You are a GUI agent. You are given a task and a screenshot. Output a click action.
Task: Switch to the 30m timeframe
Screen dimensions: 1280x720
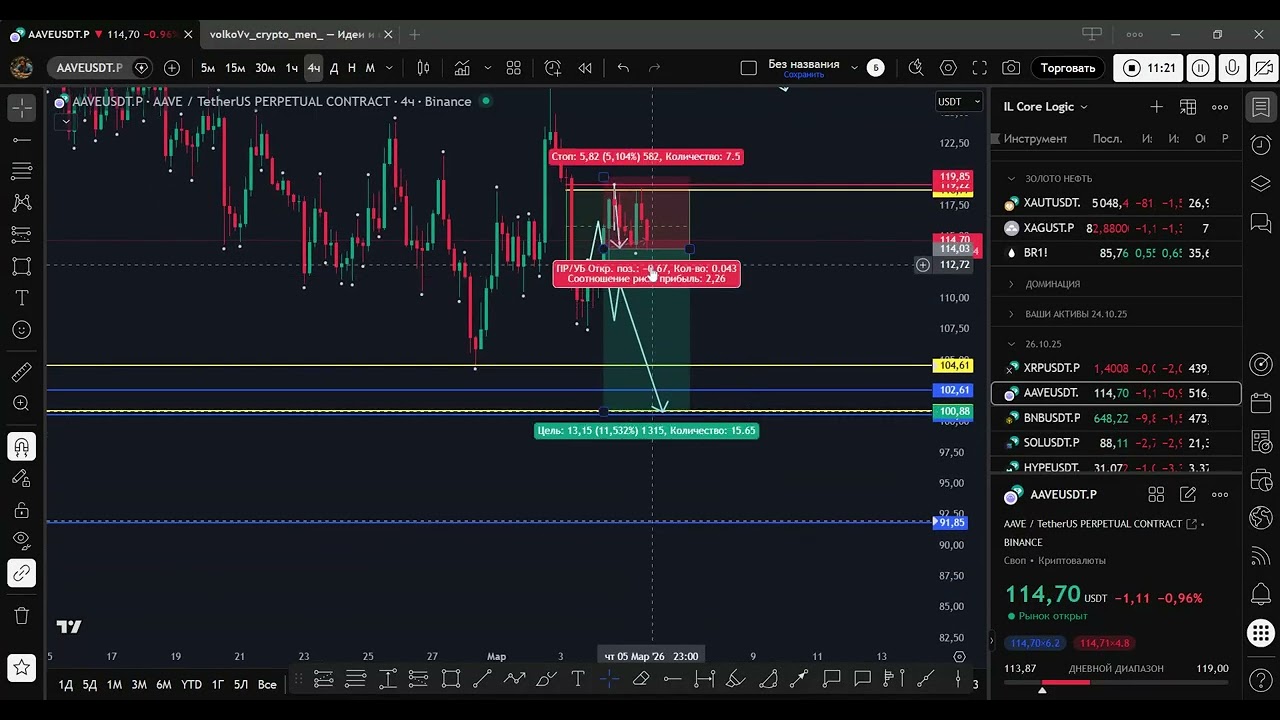point(265,68)
